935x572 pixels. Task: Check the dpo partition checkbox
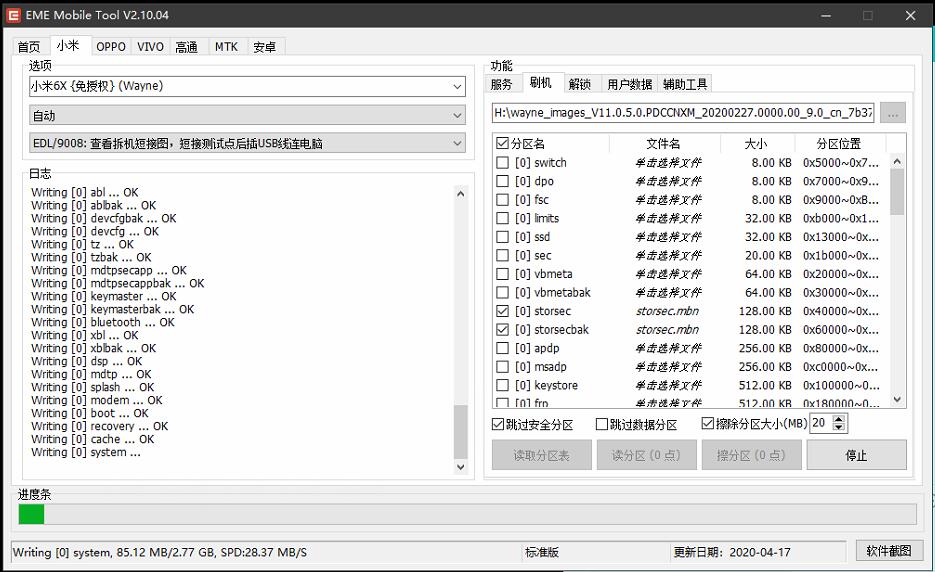(503, 181)
